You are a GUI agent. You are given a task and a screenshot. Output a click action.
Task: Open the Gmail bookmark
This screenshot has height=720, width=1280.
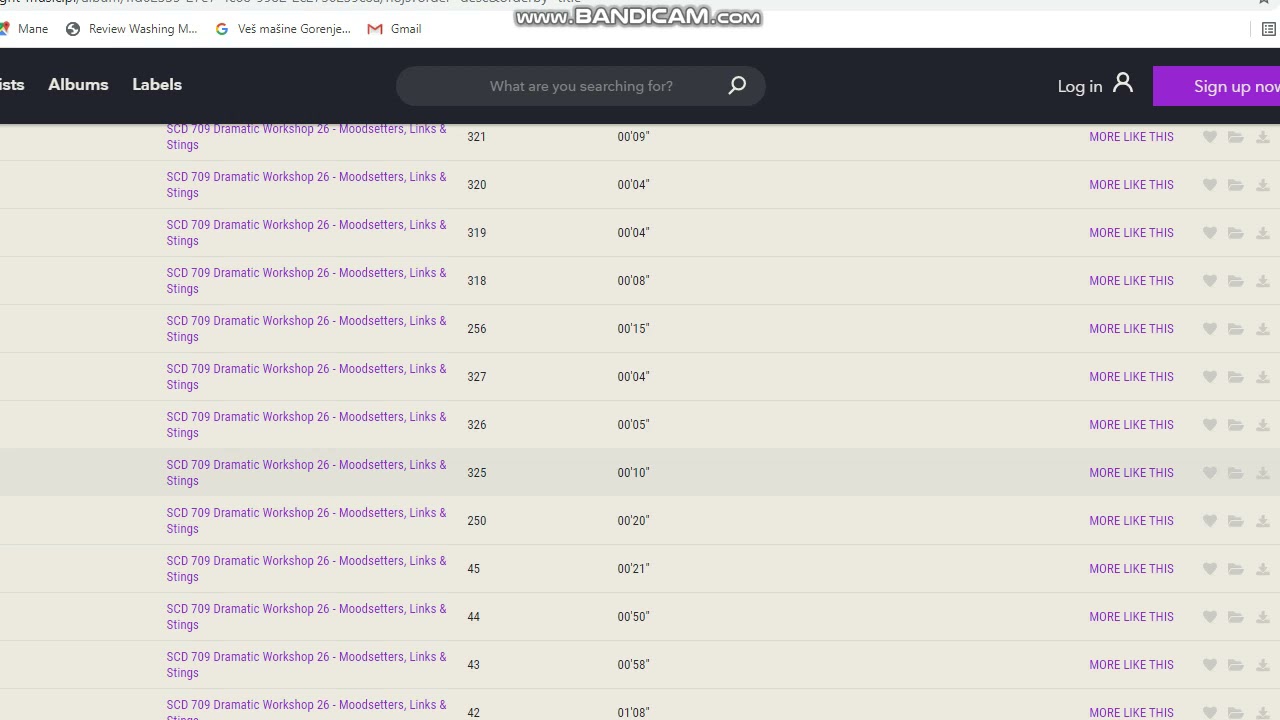click(x=394, y=29)
